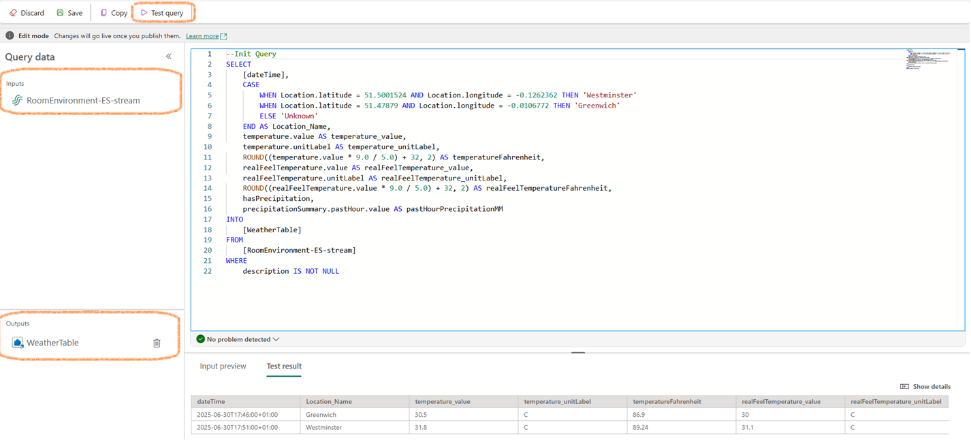The height and width of the screenshot is (440, 971).
Task: Click the Show details icon
Action: pyautogui.click(x=904, y=386)
